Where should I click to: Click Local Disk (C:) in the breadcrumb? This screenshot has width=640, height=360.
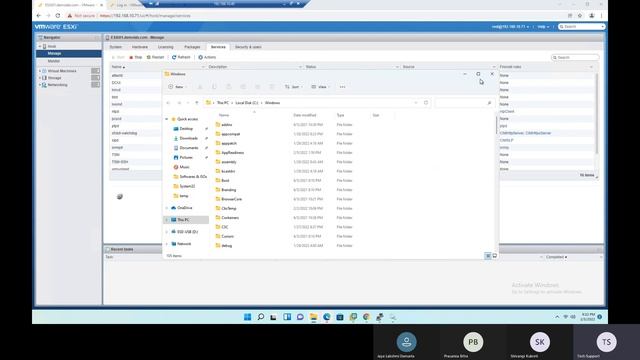click(x=247, y=103)
